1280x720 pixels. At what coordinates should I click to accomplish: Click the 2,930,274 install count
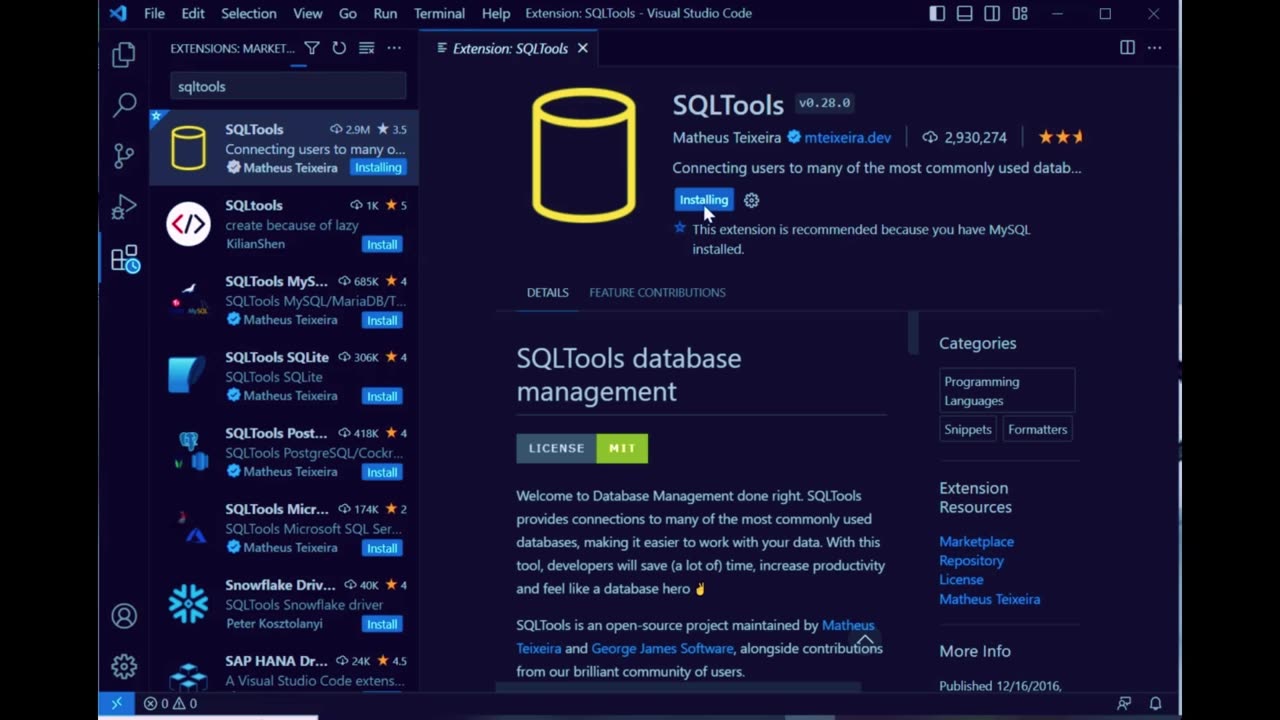click(x=964, y=137)
